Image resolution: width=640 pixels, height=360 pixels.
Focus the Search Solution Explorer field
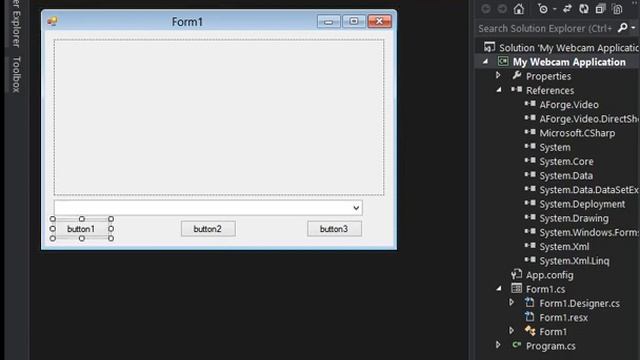point(545,28)
